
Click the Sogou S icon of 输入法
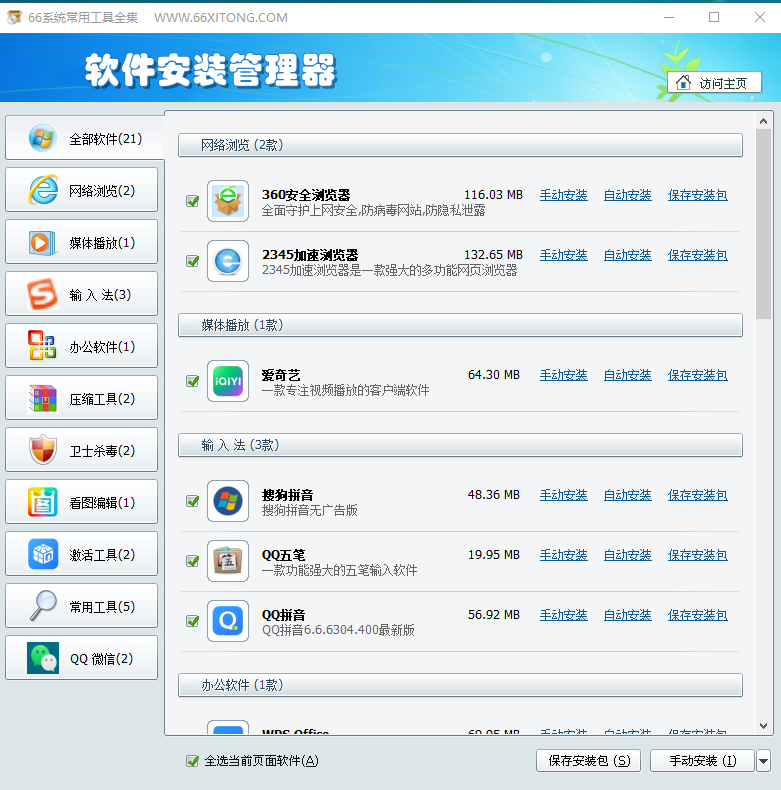pyautogui.click(x=42, y=294)
